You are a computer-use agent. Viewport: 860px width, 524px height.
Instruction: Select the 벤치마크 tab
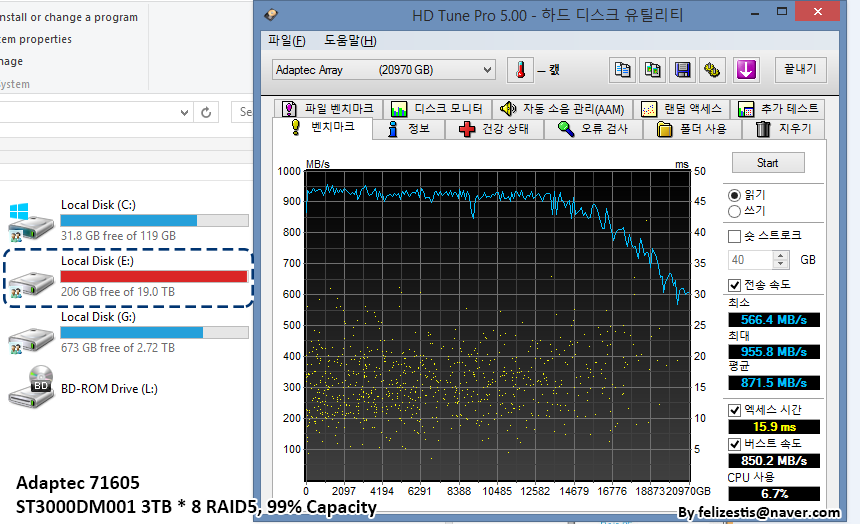click(x=322, y=127)
